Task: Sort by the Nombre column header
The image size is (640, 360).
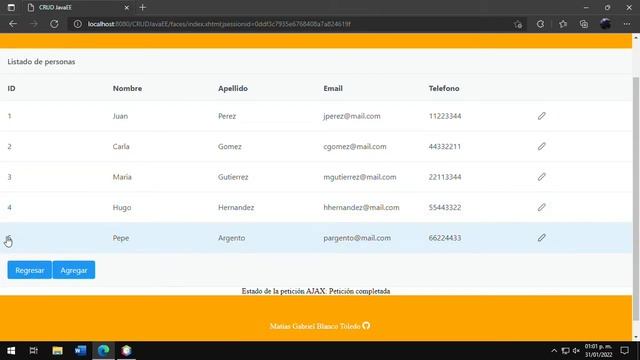Action: [x=127, y=88]
